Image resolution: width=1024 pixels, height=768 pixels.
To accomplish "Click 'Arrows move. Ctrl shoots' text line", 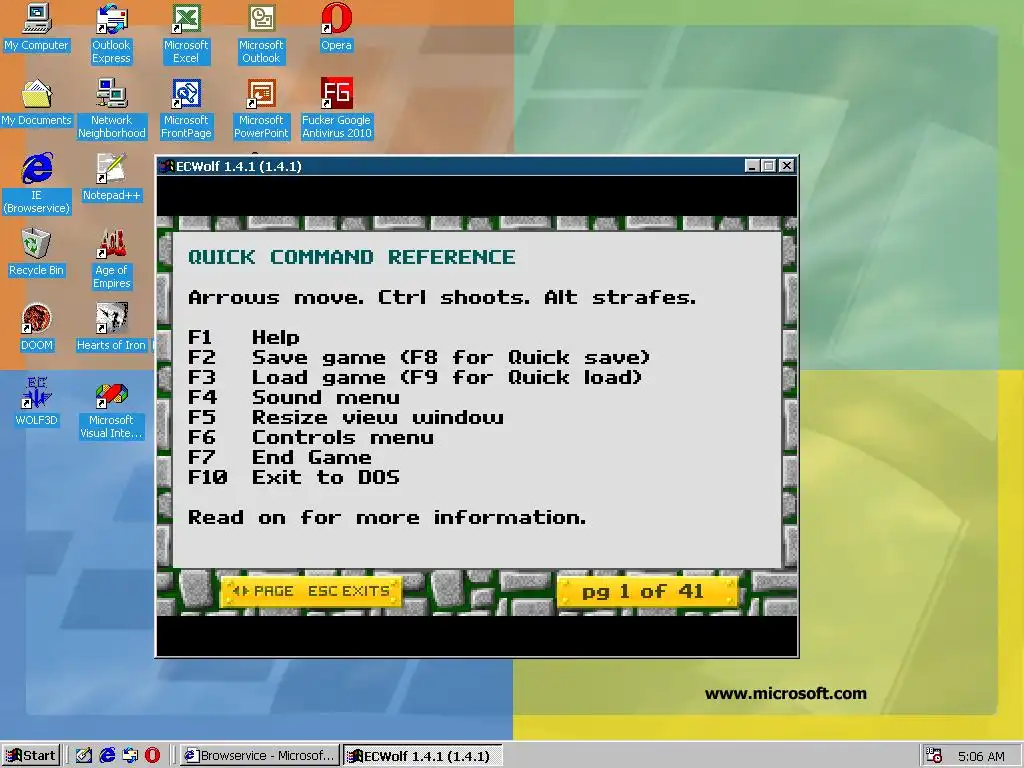I will (x=442, y=297).
